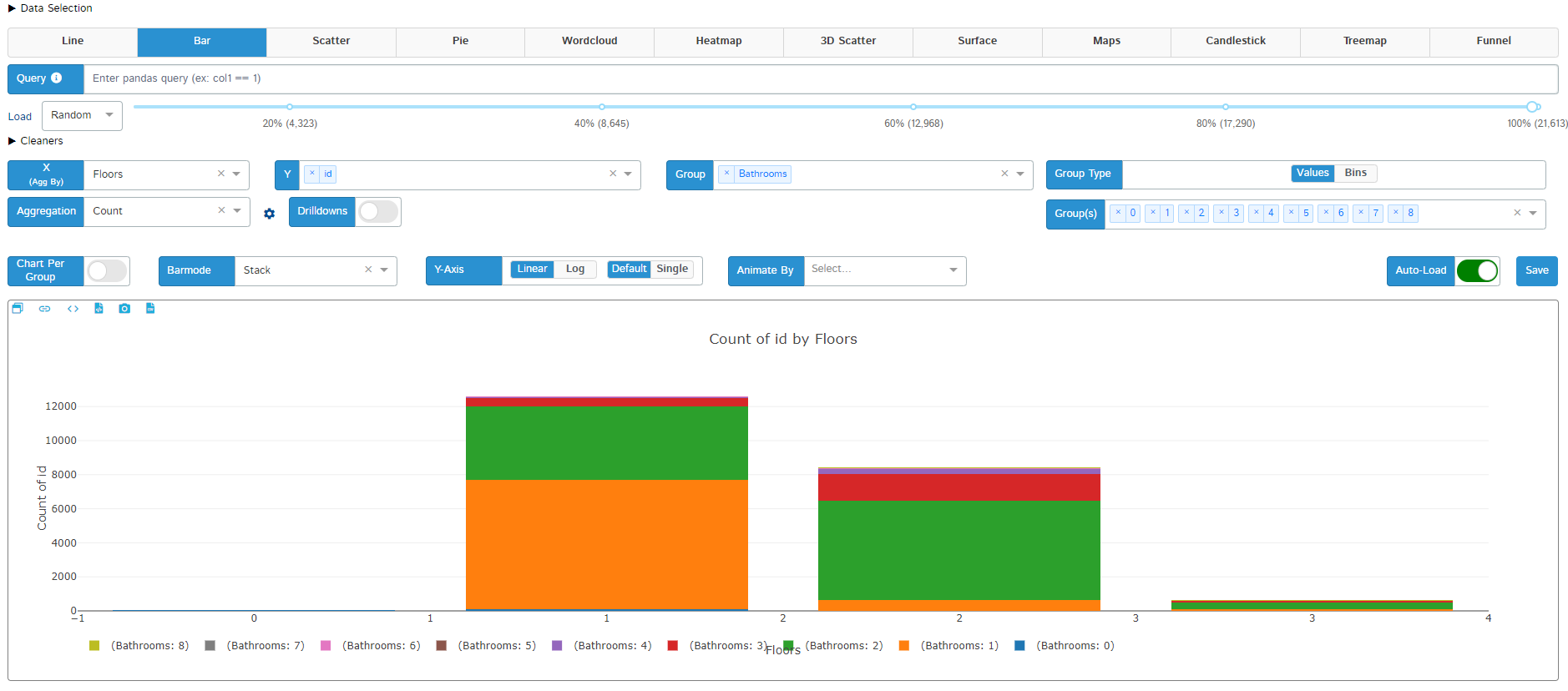Switch to the Treemap chart tab
This screenshot has height=691, width=1568.
coord(1365,41)
